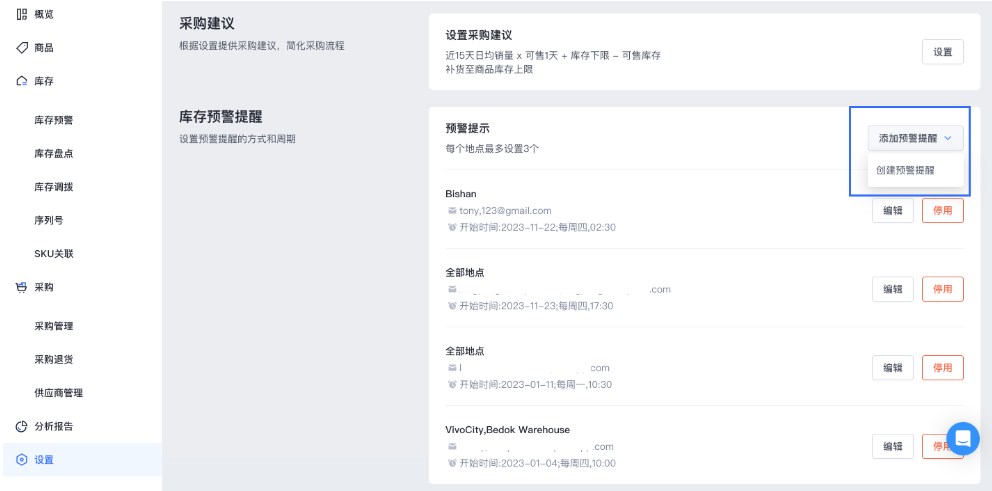Click 编辑 for the 2023-01-11 全部地点 alert
Viewport: 992px width, 491px height.
pyautogui.click(x=893, y=368)
